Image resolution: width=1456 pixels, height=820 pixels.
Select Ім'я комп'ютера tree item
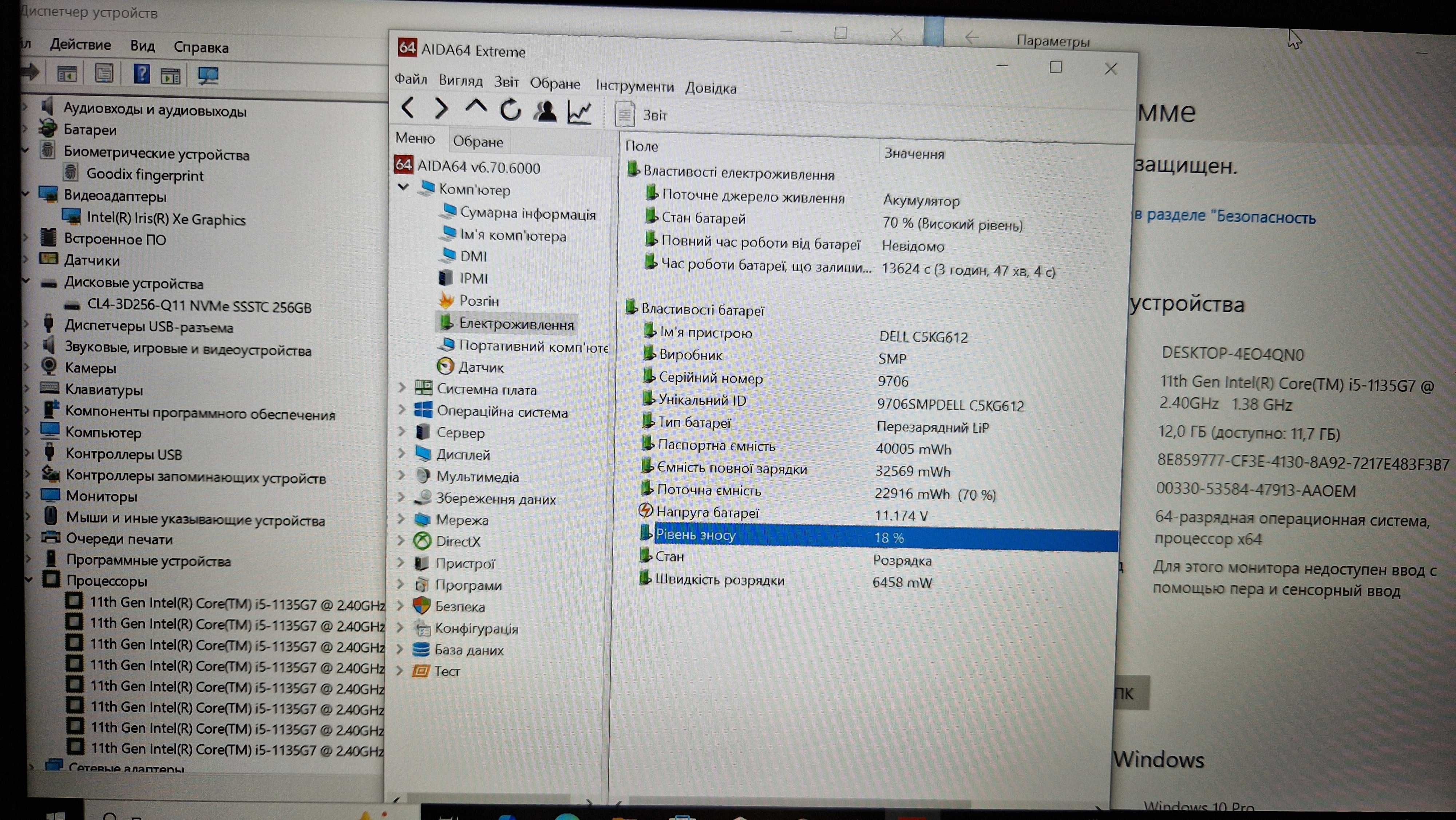coord(513,235)
